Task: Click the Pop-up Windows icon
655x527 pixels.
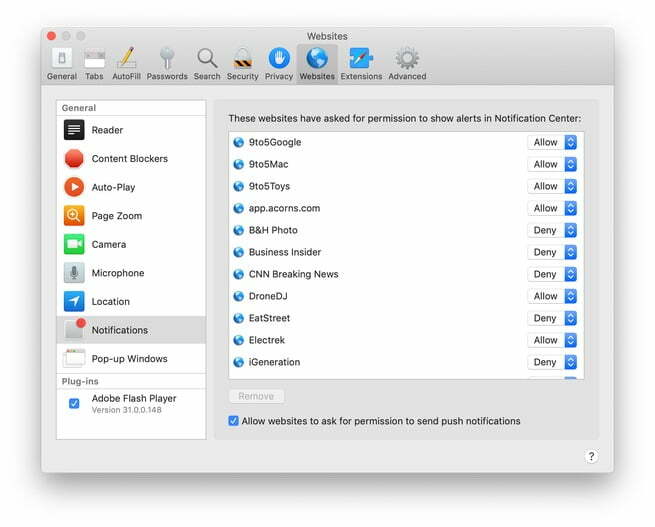Action: [x=74, y=358]
